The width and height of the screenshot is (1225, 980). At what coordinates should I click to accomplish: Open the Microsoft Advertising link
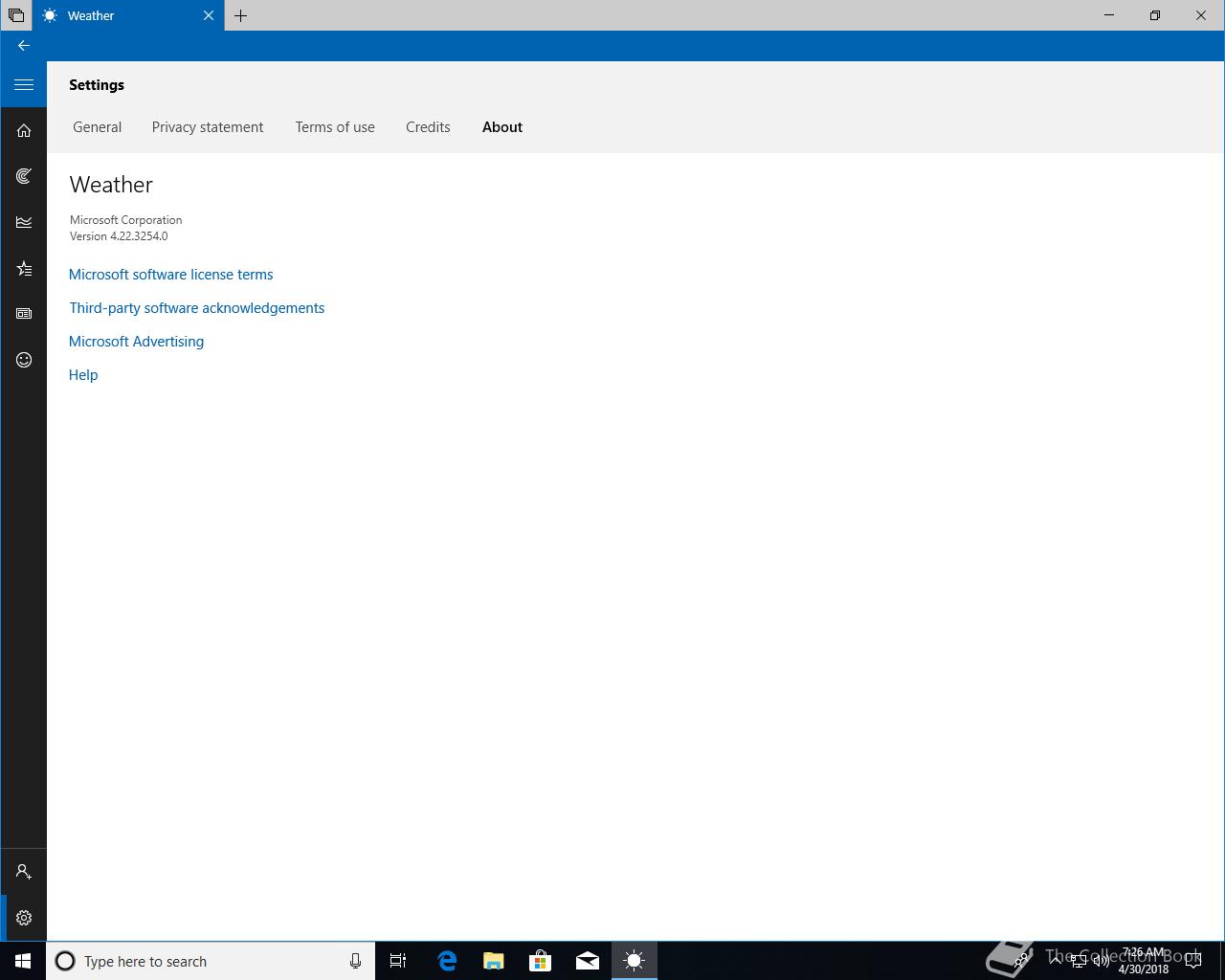(136, 342)
